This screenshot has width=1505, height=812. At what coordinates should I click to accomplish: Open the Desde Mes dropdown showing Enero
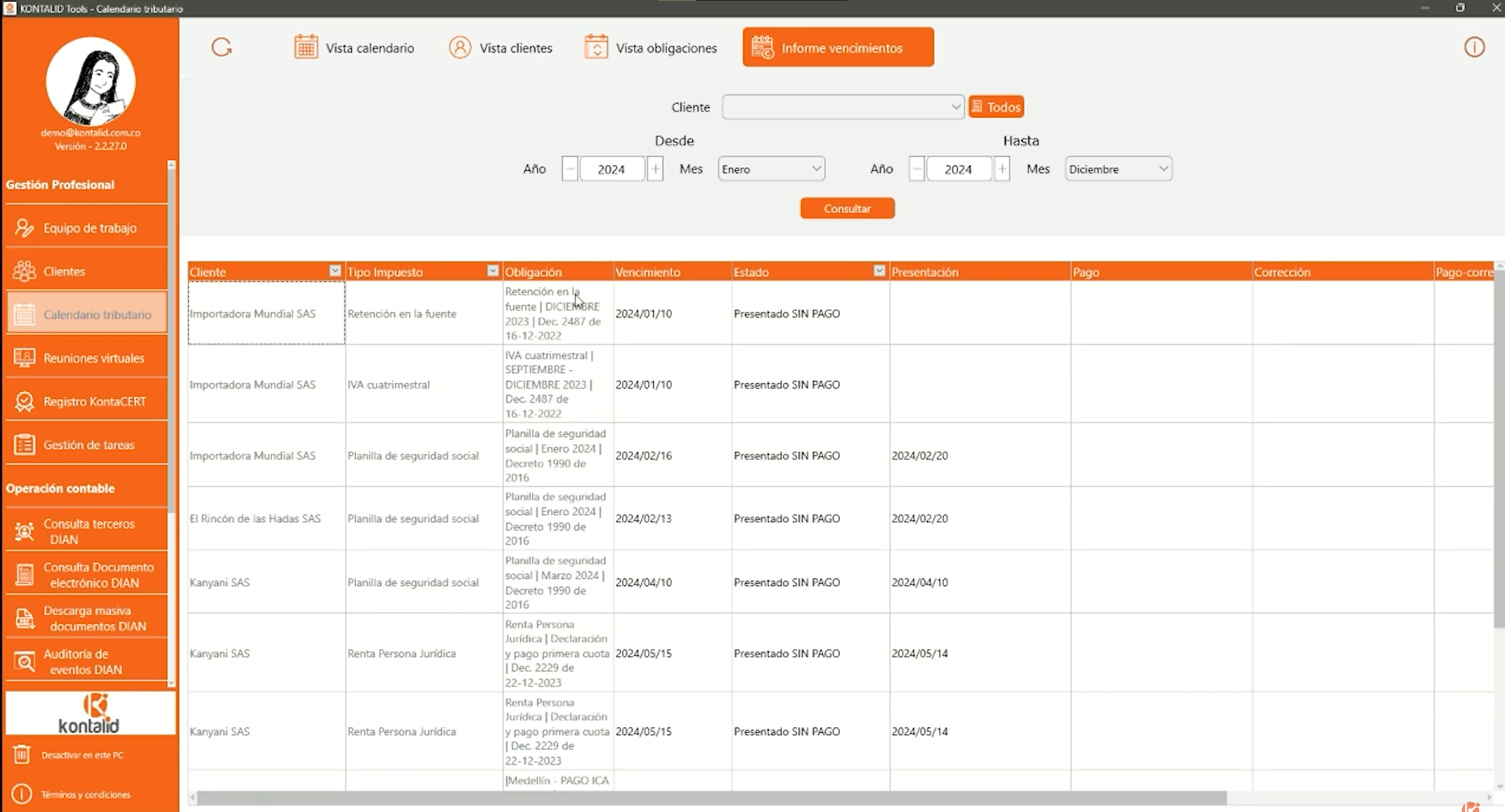[771, 169]
